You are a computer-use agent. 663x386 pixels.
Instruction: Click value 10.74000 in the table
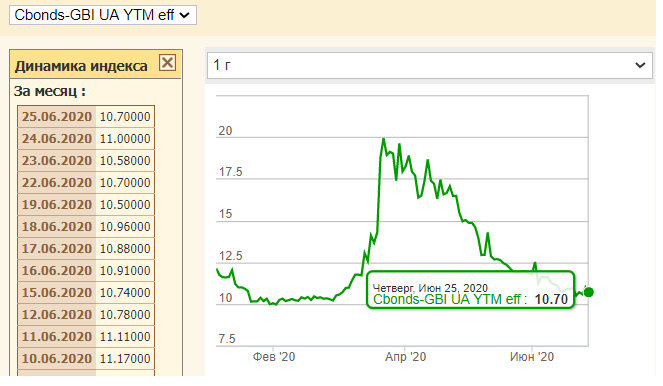point(125,293)
